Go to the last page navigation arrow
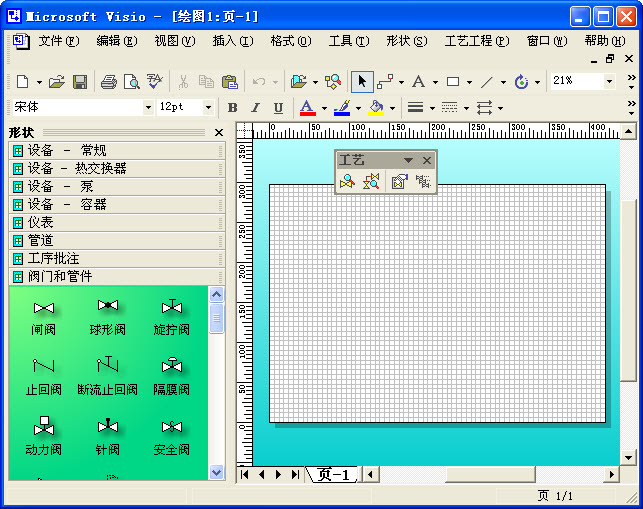 coord(295,475)
